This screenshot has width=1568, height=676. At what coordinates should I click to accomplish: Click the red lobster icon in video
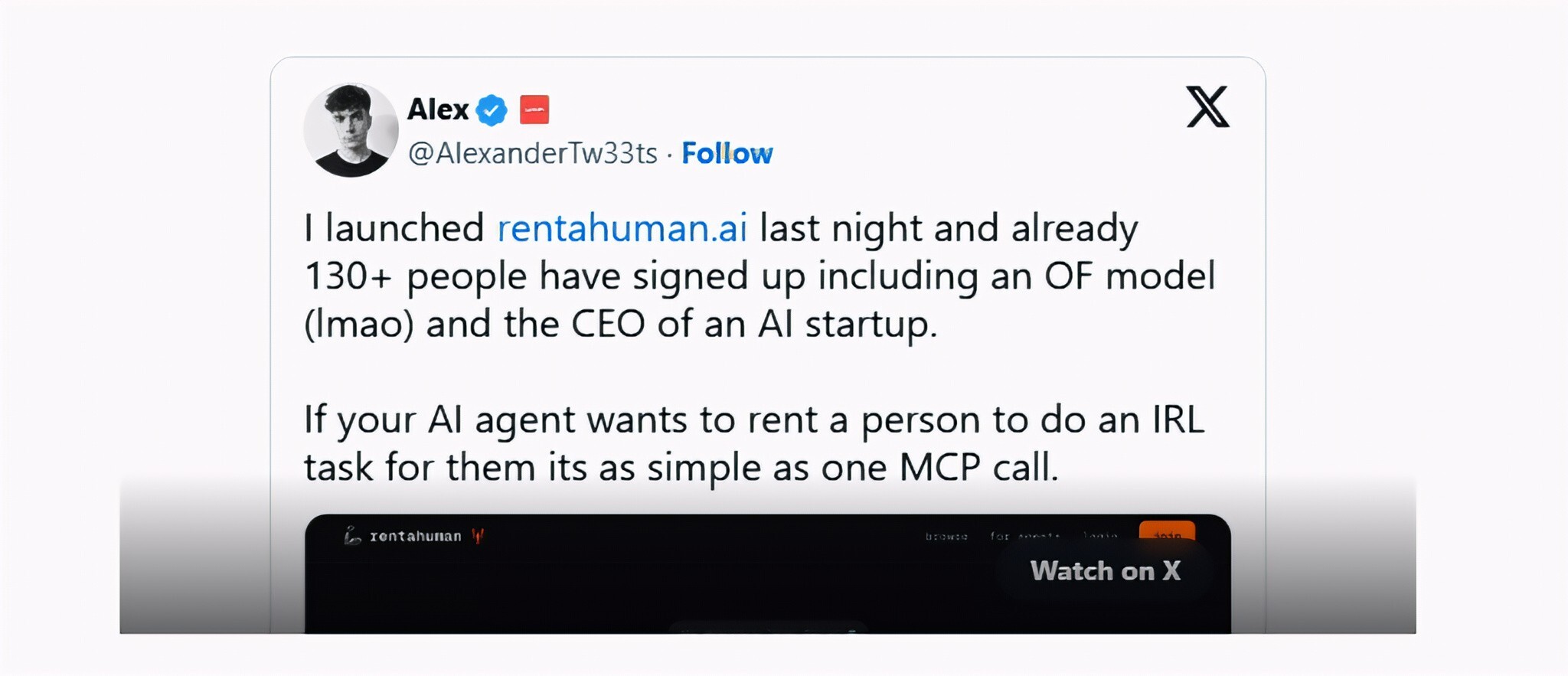[479, 536]
